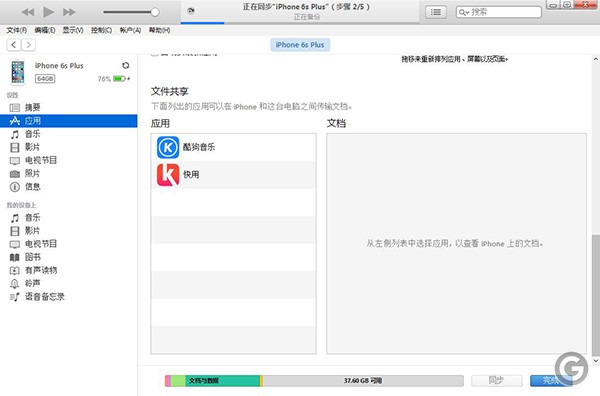Viewport: 600px width, 396px height.
Task: Click the scrollbar down arrow
Action: tap(595, 360)
